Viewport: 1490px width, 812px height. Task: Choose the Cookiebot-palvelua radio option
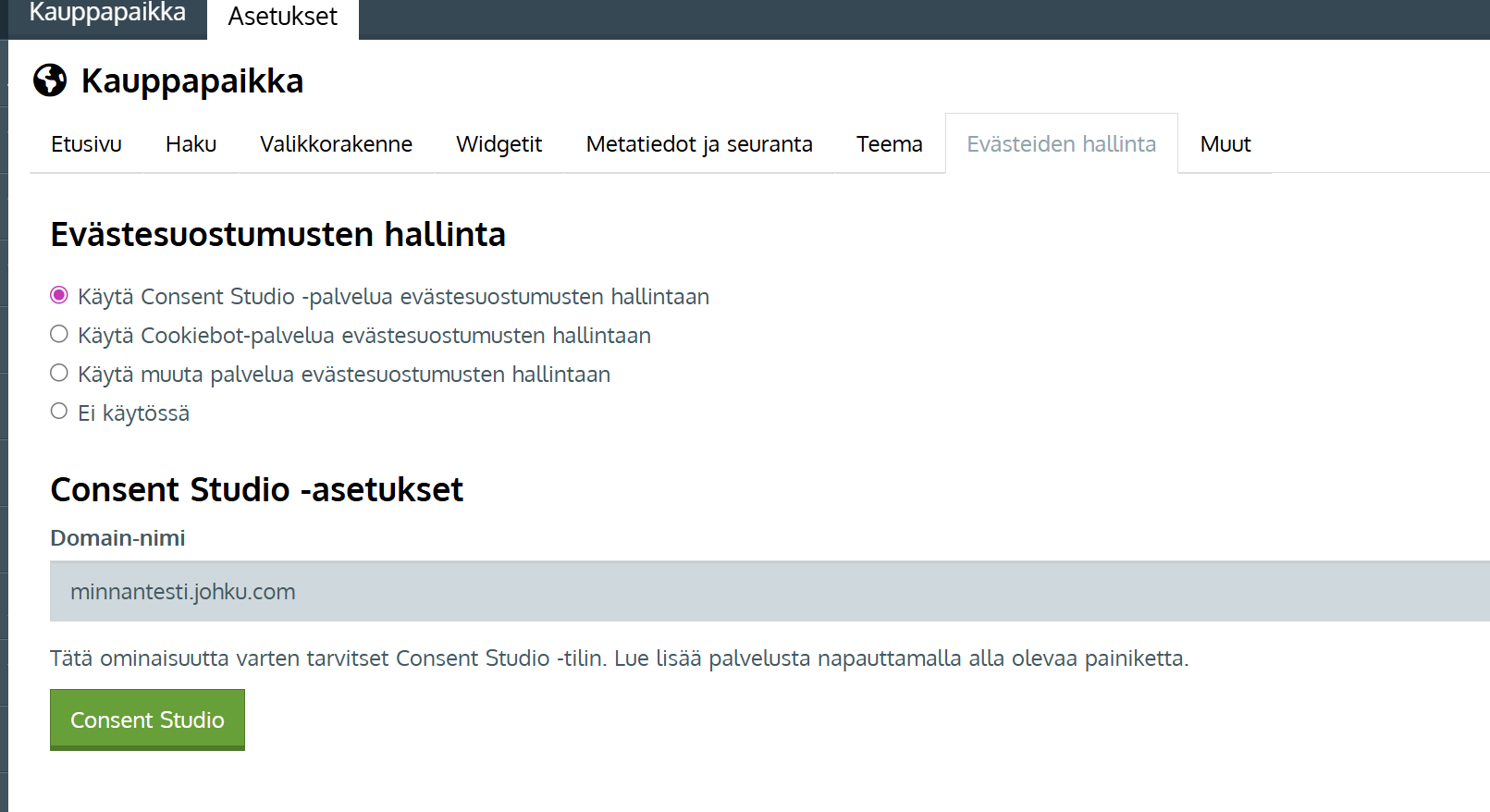coord(59,334)
